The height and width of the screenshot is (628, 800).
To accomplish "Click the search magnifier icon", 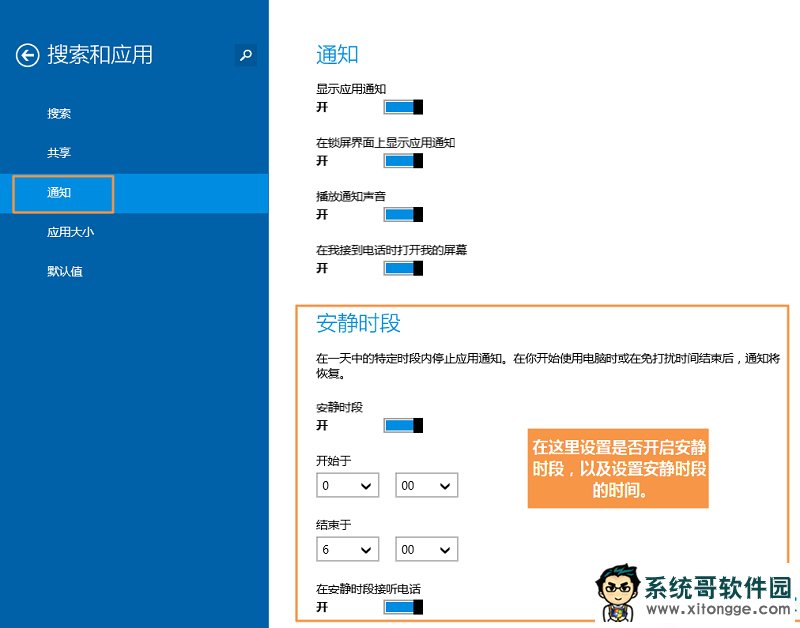I will (245, 56).
